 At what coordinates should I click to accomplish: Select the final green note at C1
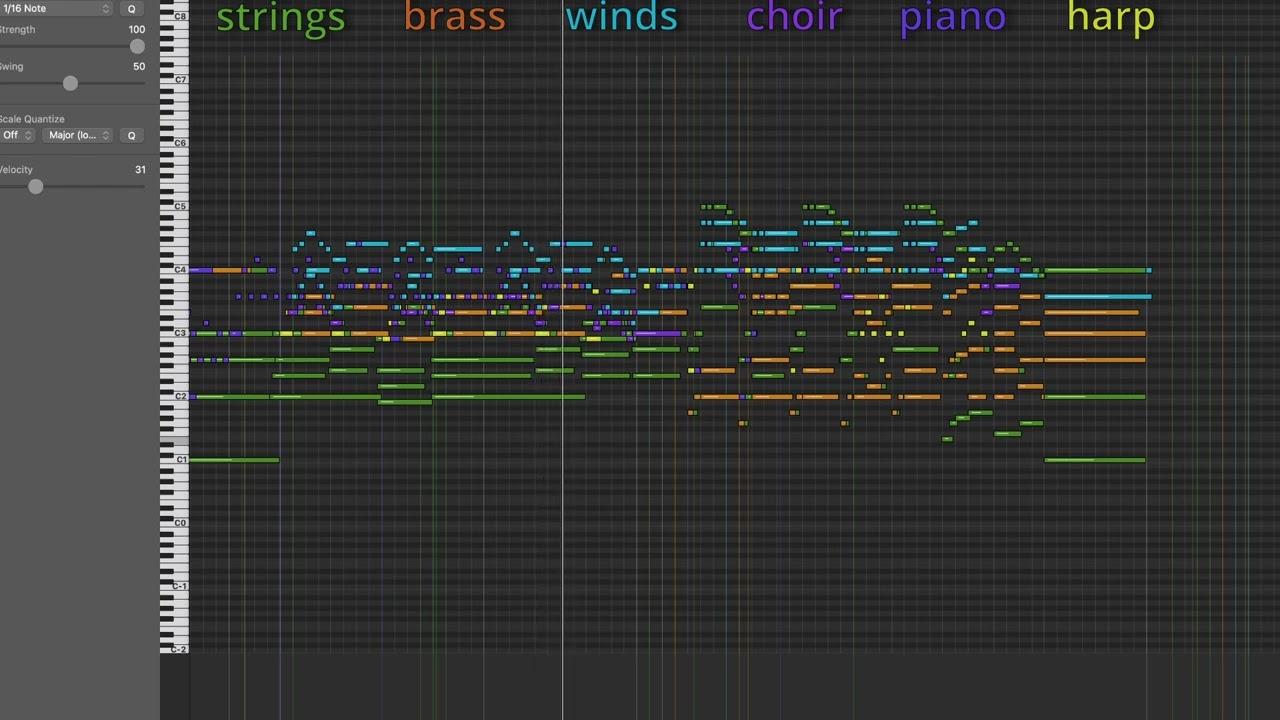point(1095,460)
